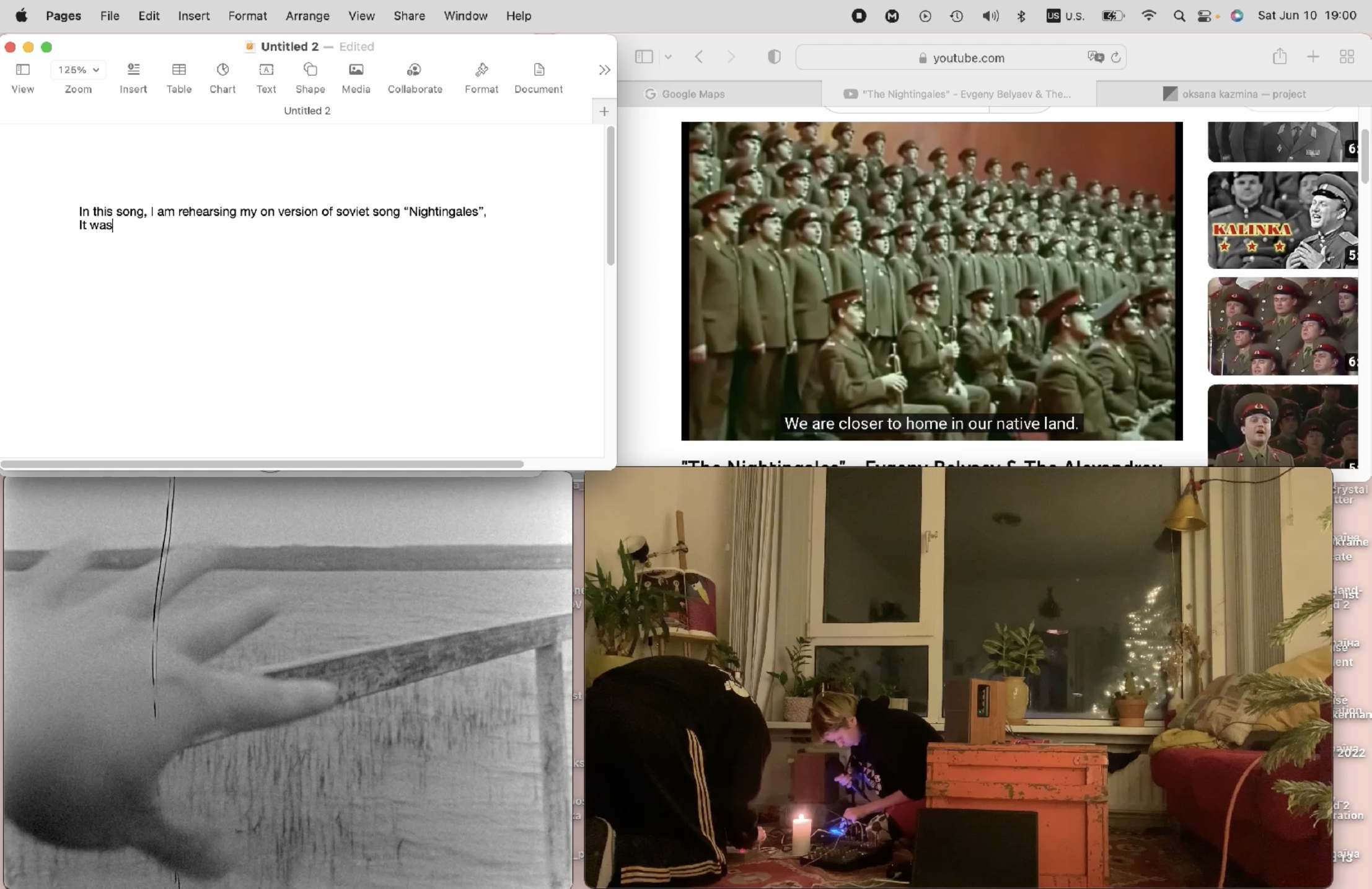
Task: Open the 125% Zoom dropdown
Action: pyautogui.click(x=78, y=70)
